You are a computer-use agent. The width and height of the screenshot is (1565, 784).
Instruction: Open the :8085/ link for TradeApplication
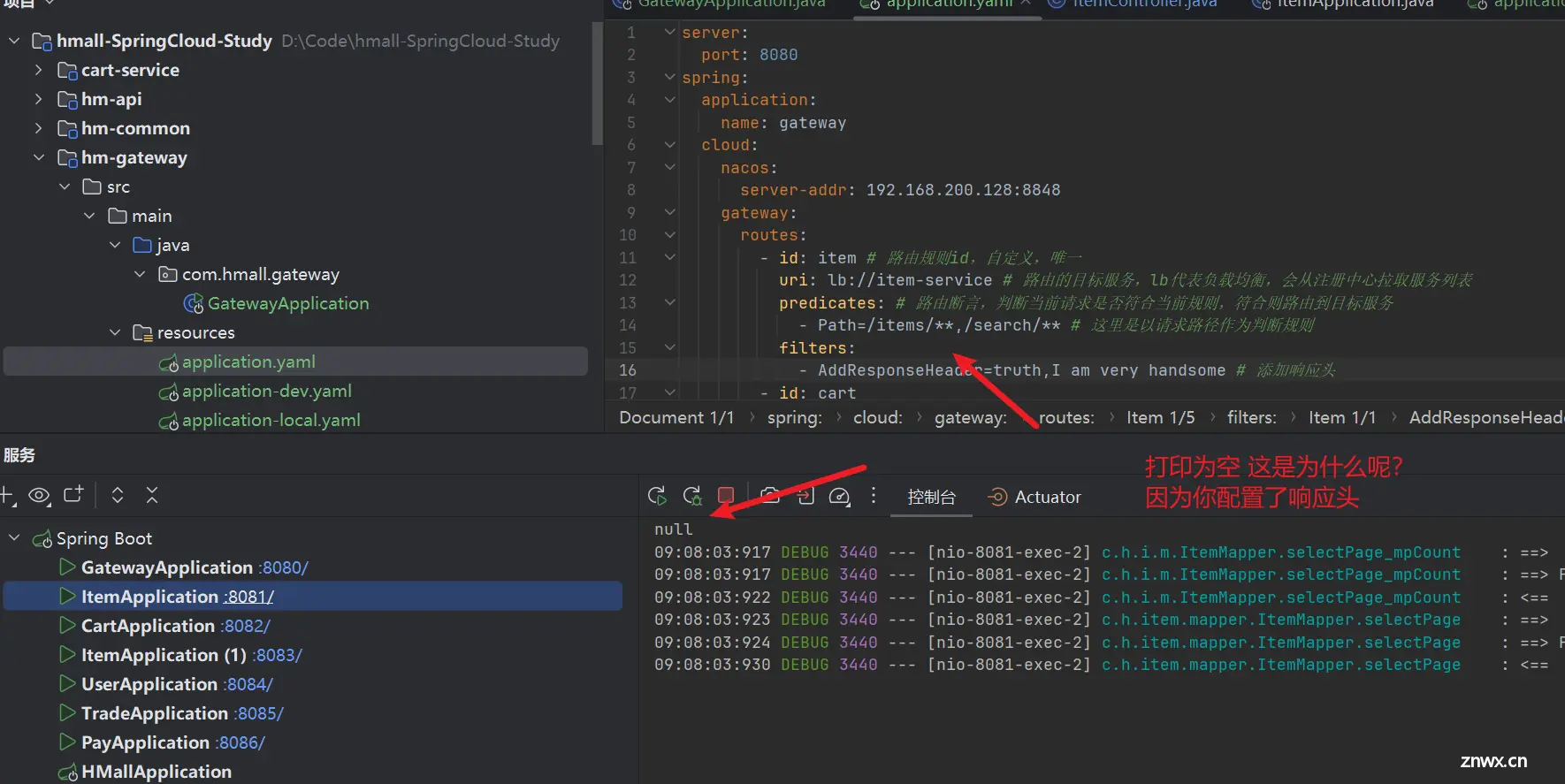(259, 713)
